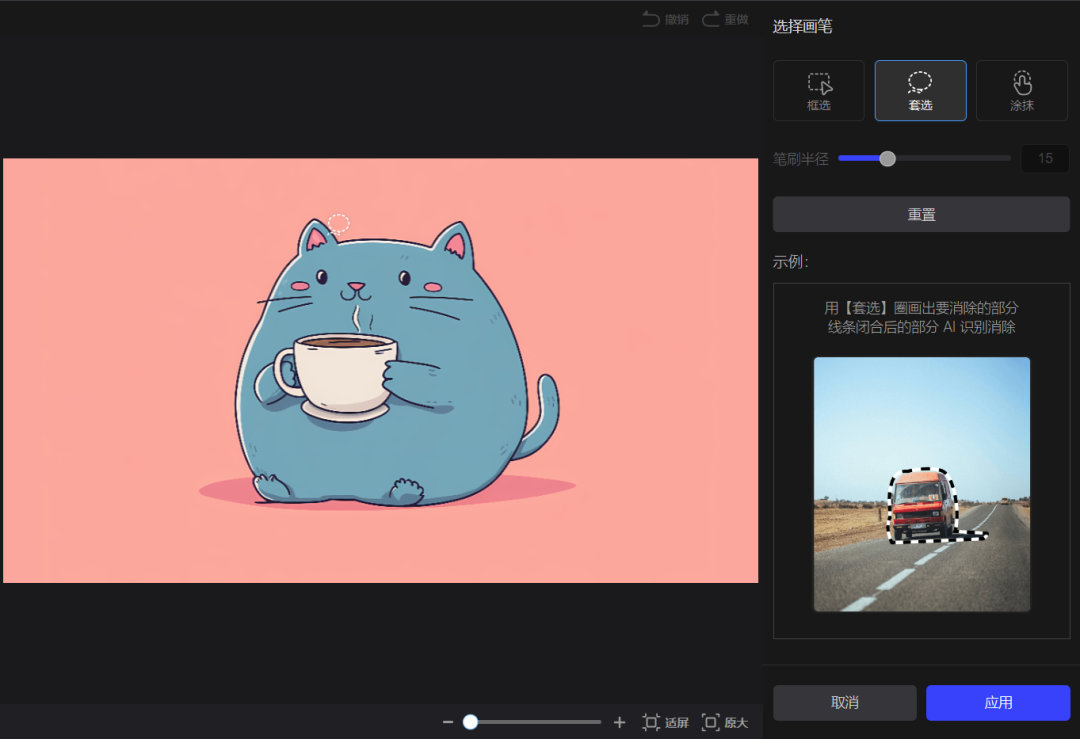Select the 框选 rectangle selection tool
Screen dimensions: 1080x739
[819, 90]
